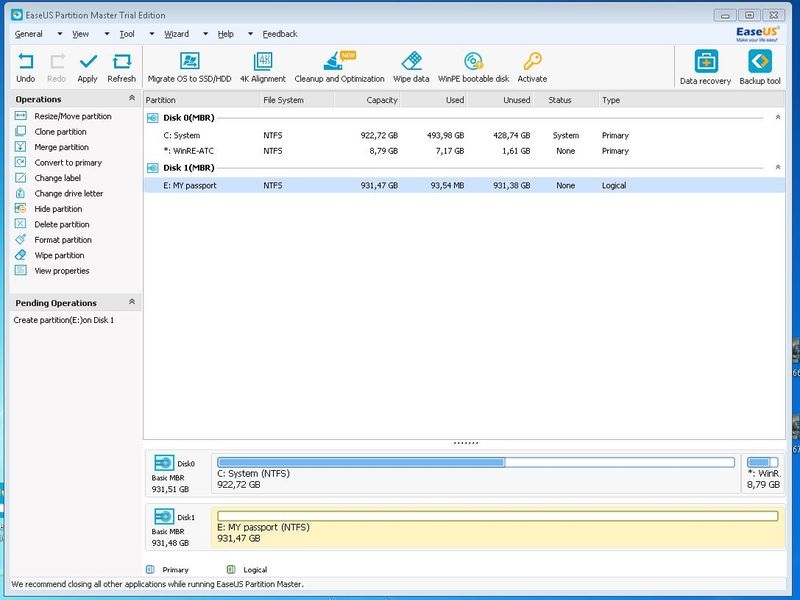This screenshot has height=600, width=800.
Task: Collapse the Operations panel
Action: click(x=132, y=98)
